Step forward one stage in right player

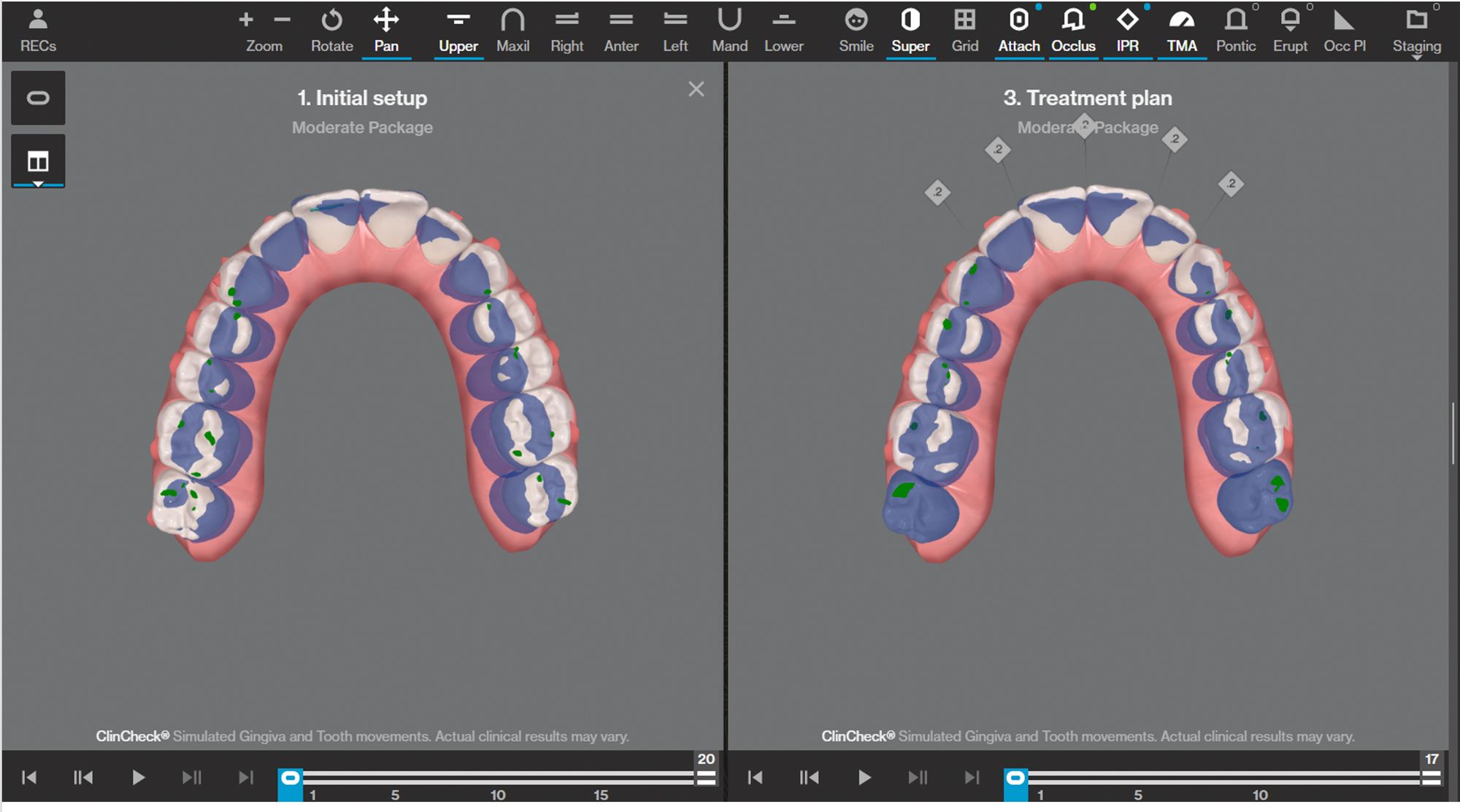tap(918, 778)
